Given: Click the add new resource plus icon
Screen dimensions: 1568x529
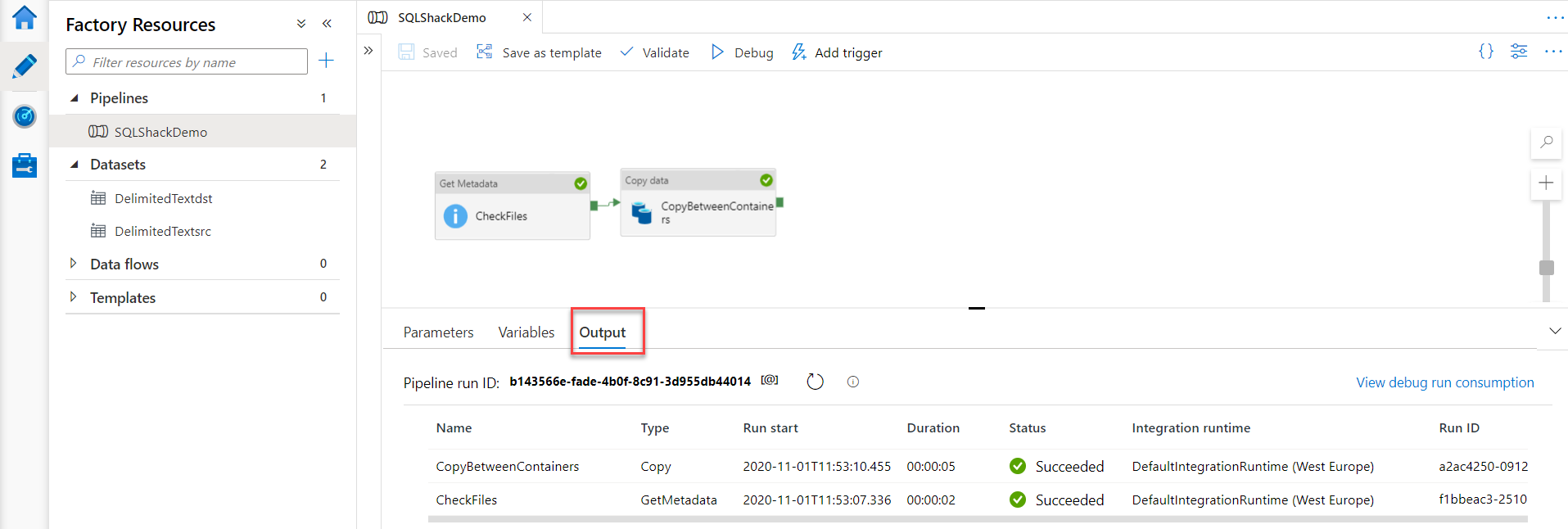Looking at the screenshot, I should click(x=326, y=61).
